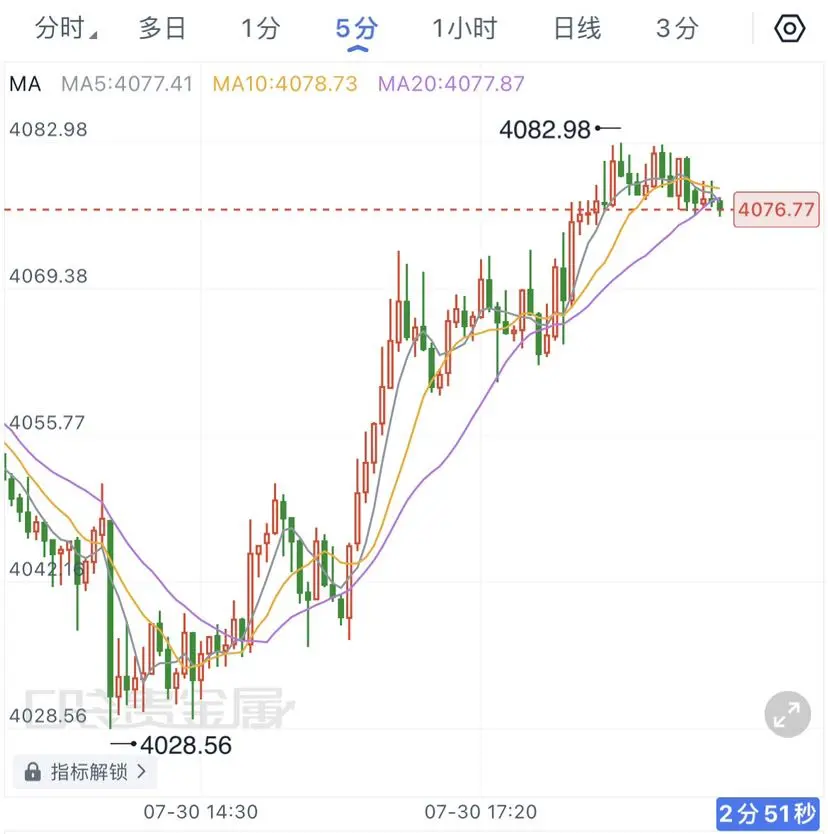Click the purple MA20:4077.87 legend

451,84
